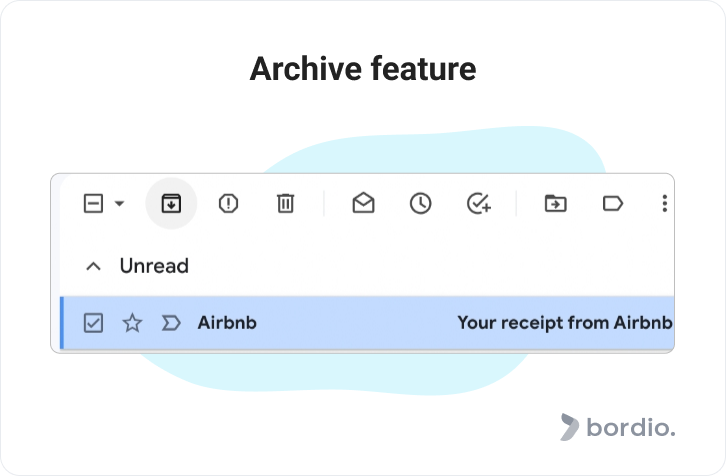
Task: Add the email to Tasks
Action: pos(479,203)
